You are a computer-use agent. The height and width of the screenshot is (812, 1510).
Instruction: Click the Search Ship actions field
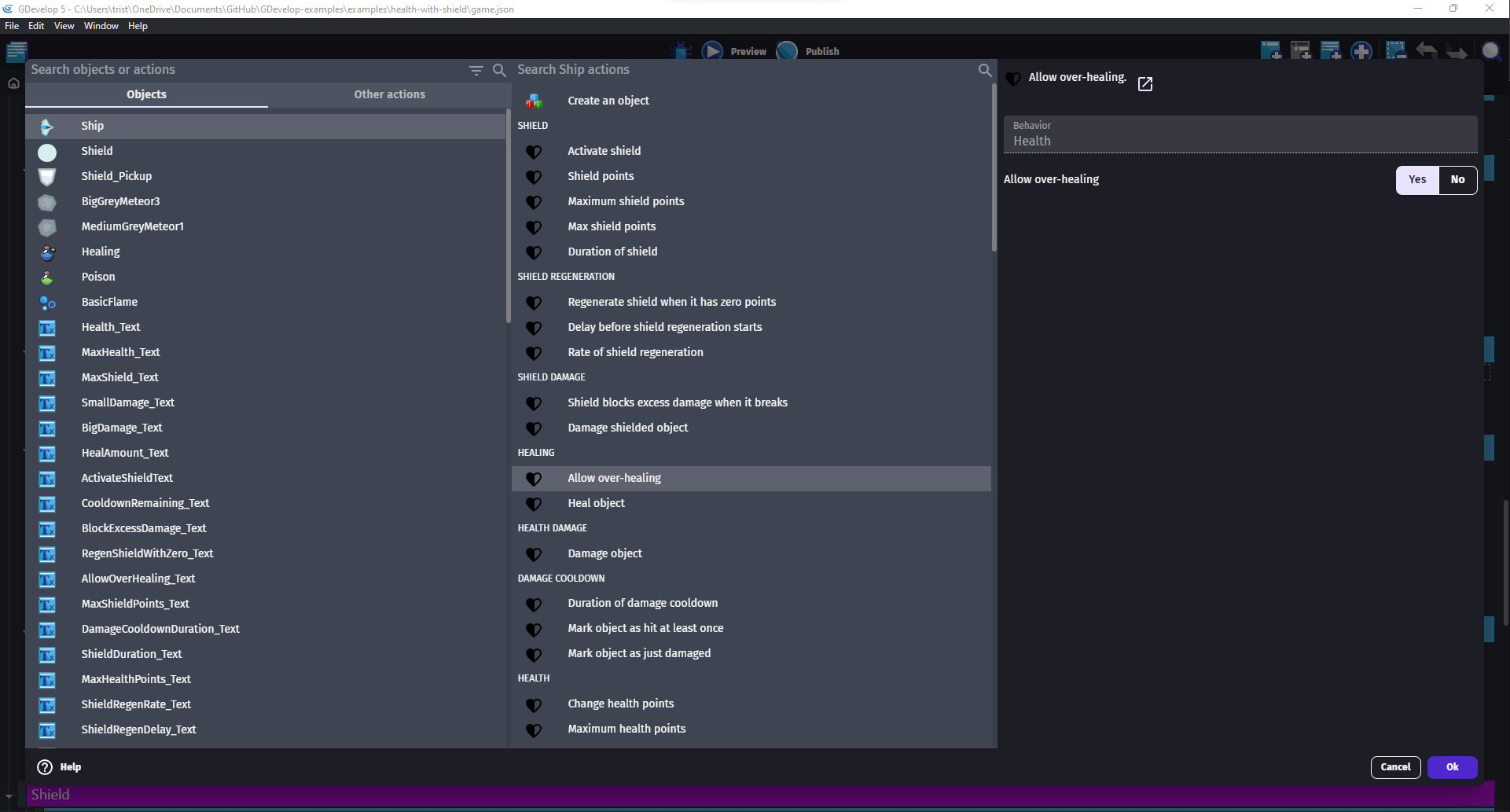point(743,70)
